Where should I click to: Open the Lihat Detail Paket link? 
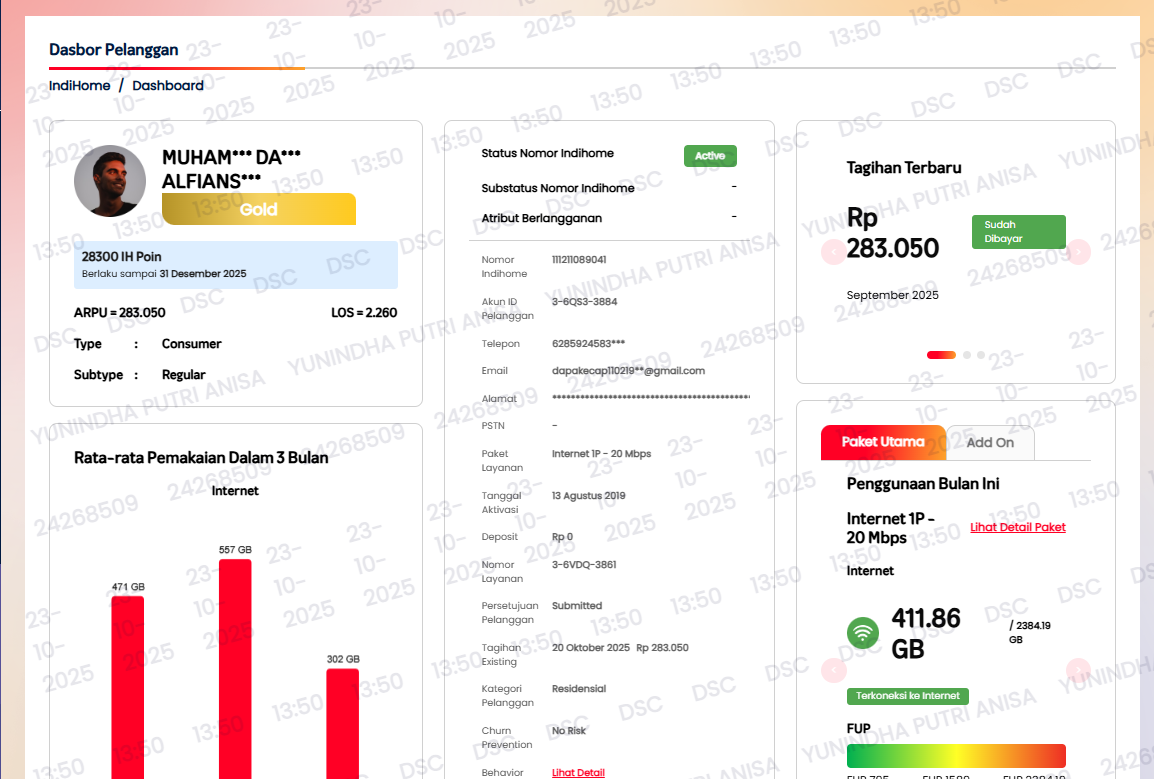click(1018, 527)
